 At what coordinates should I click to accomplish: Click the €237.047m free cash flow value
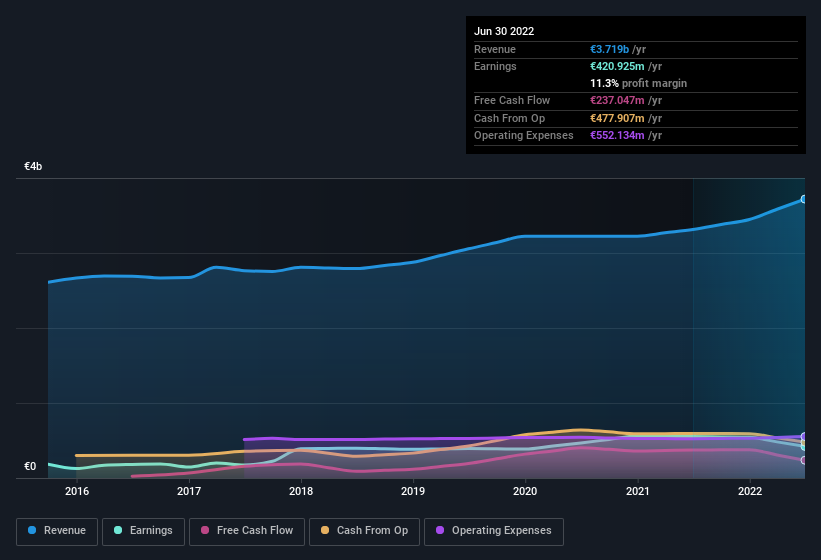(x=617, y=100)
